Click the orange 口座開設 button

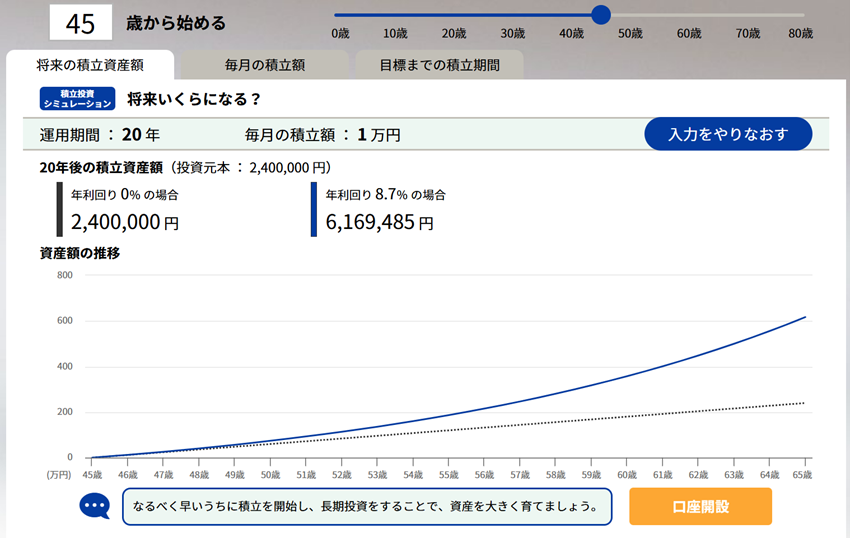click(x=700, y=506)
